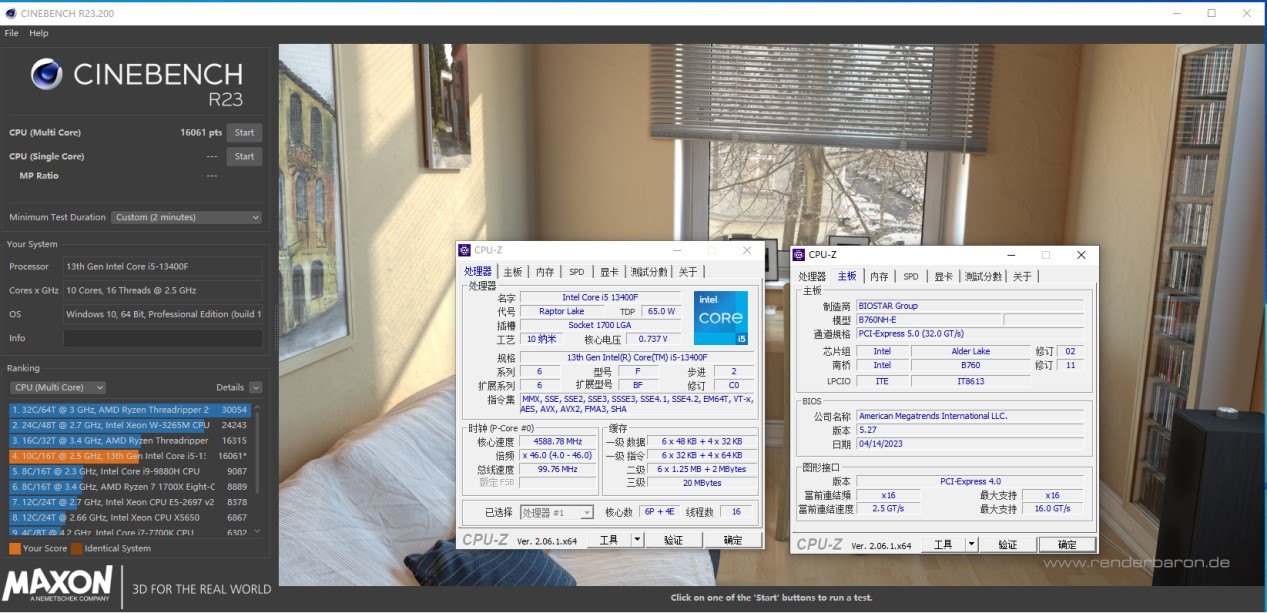This screenshot has width=1267, height=613.
Task: Select the Intel Xeon W-3265M ranking row
Action: point(130,425)
